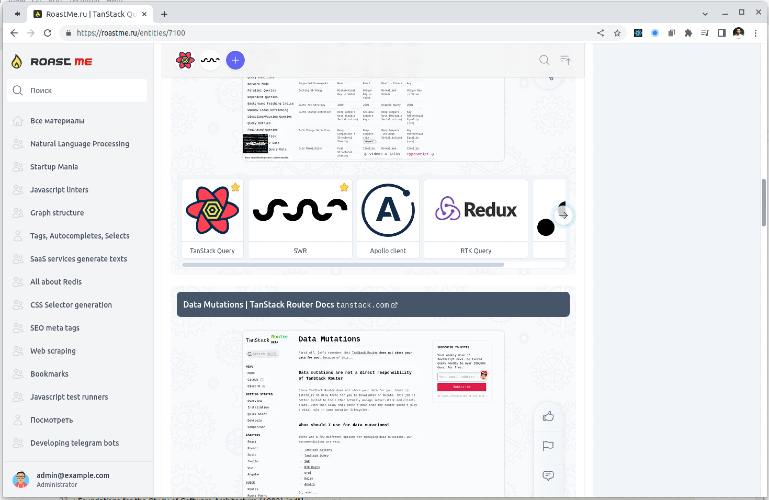Screen dimensions: 769x500
Task: Click the share icon in address bar
Action: (600, 33)
